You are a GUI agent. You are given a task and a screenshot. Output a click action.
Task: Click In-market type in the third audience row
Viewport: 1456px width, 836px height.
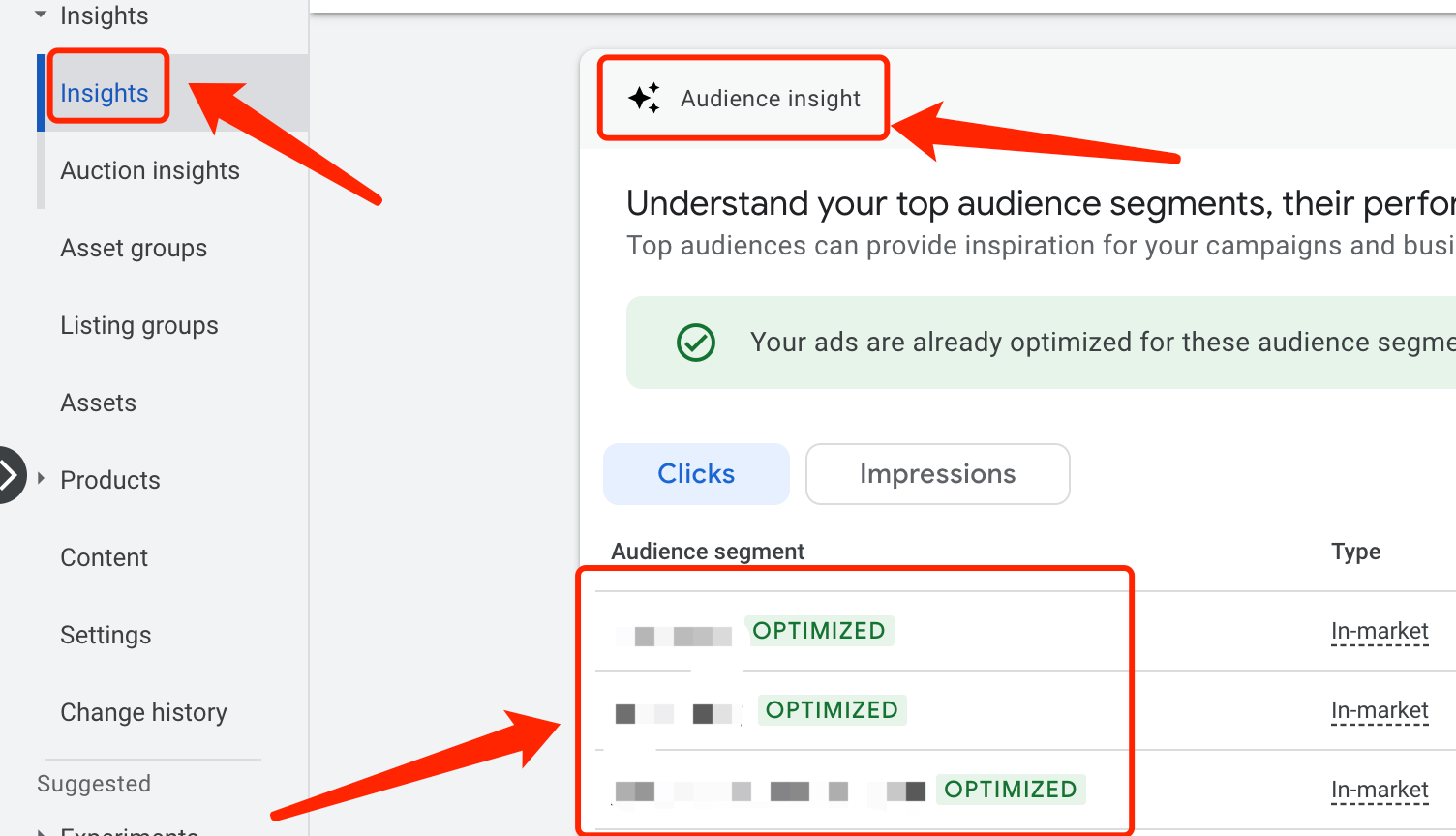pyautogui.click(x=1380, y=791)
